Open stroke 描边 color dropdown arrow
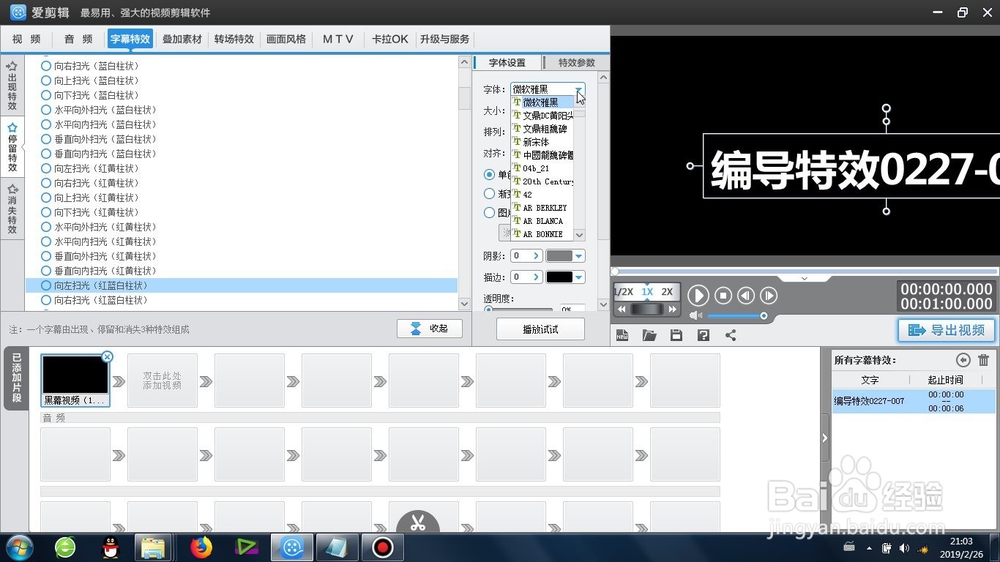Viewport: 1000px width, 562px height. pos(578,277)
